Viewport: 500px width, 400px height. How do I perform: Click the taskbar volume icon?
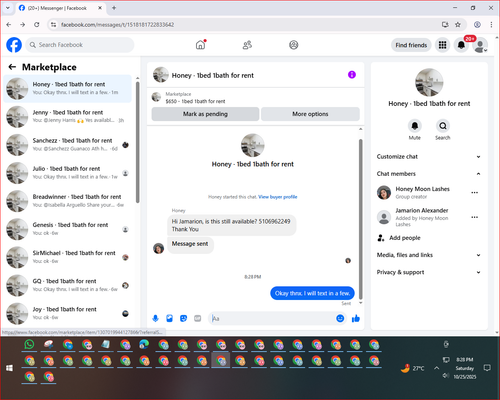[446, 376]
